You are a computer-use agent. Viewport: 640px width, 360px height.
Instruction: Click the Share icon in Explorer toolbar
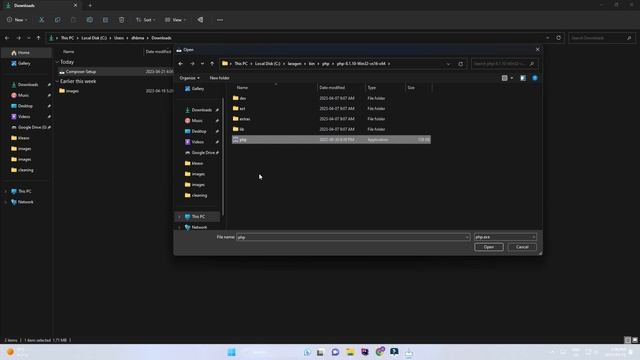(105, 20)
